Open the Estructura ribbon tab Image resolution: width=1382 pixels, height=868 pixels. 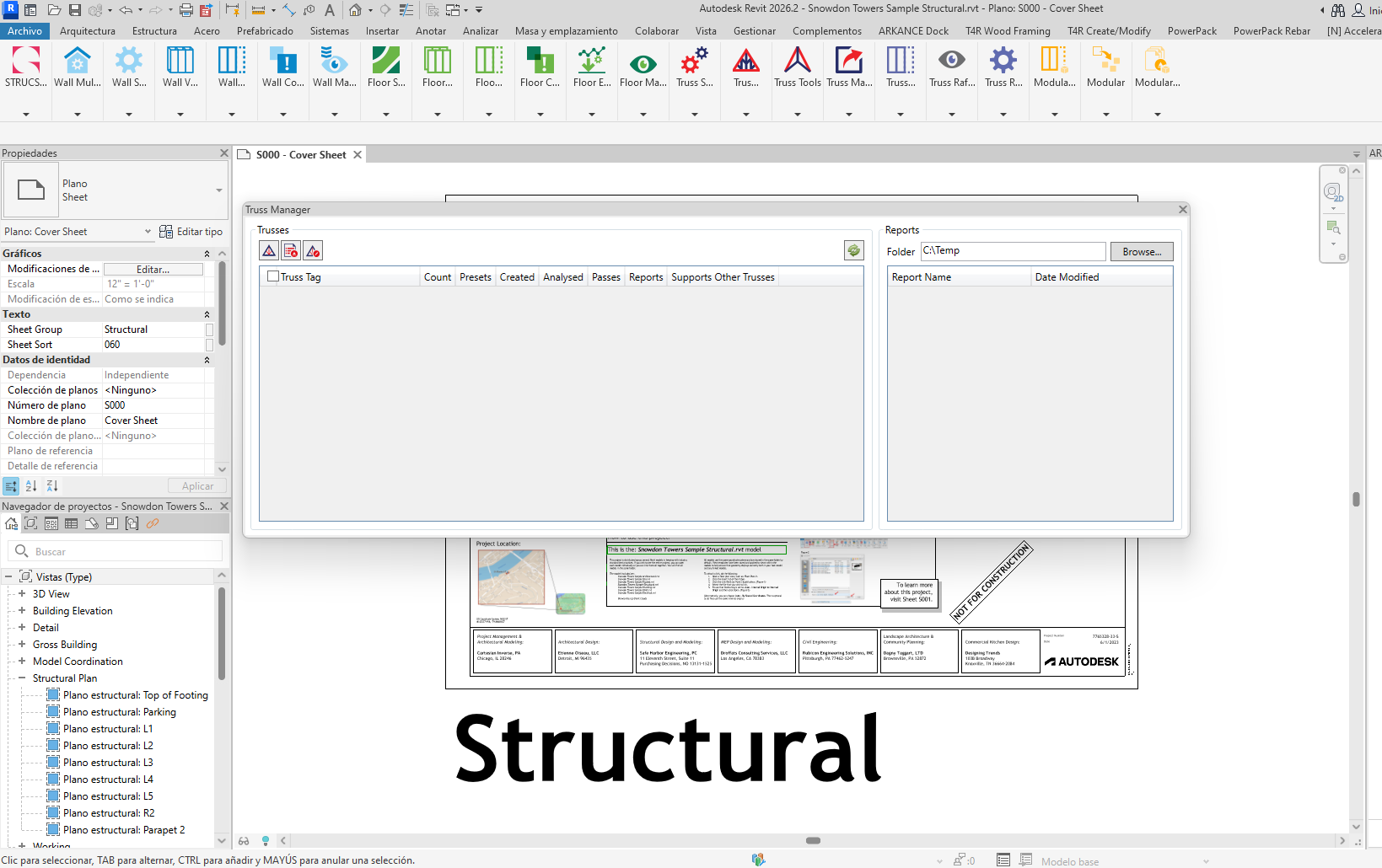click(x=154, y=31)
